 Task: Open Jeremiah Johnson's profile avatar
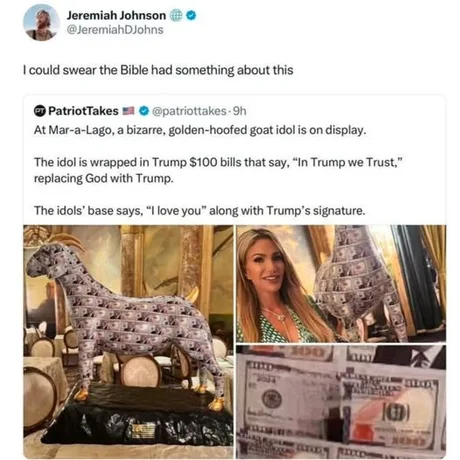pos(41,23)
